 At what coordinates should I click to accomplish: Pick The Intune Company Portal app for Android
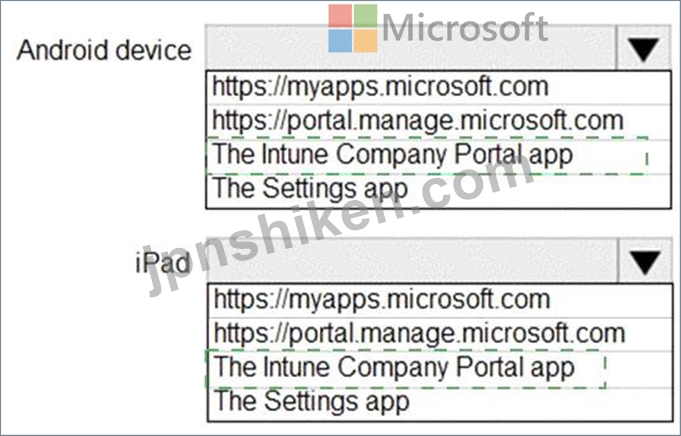coord(438,156)
